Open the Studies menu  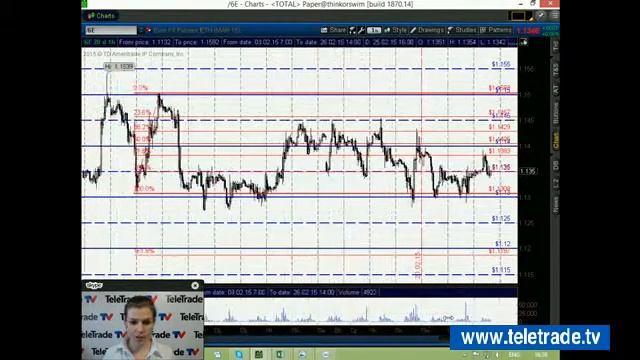click(x=462, y=30)
